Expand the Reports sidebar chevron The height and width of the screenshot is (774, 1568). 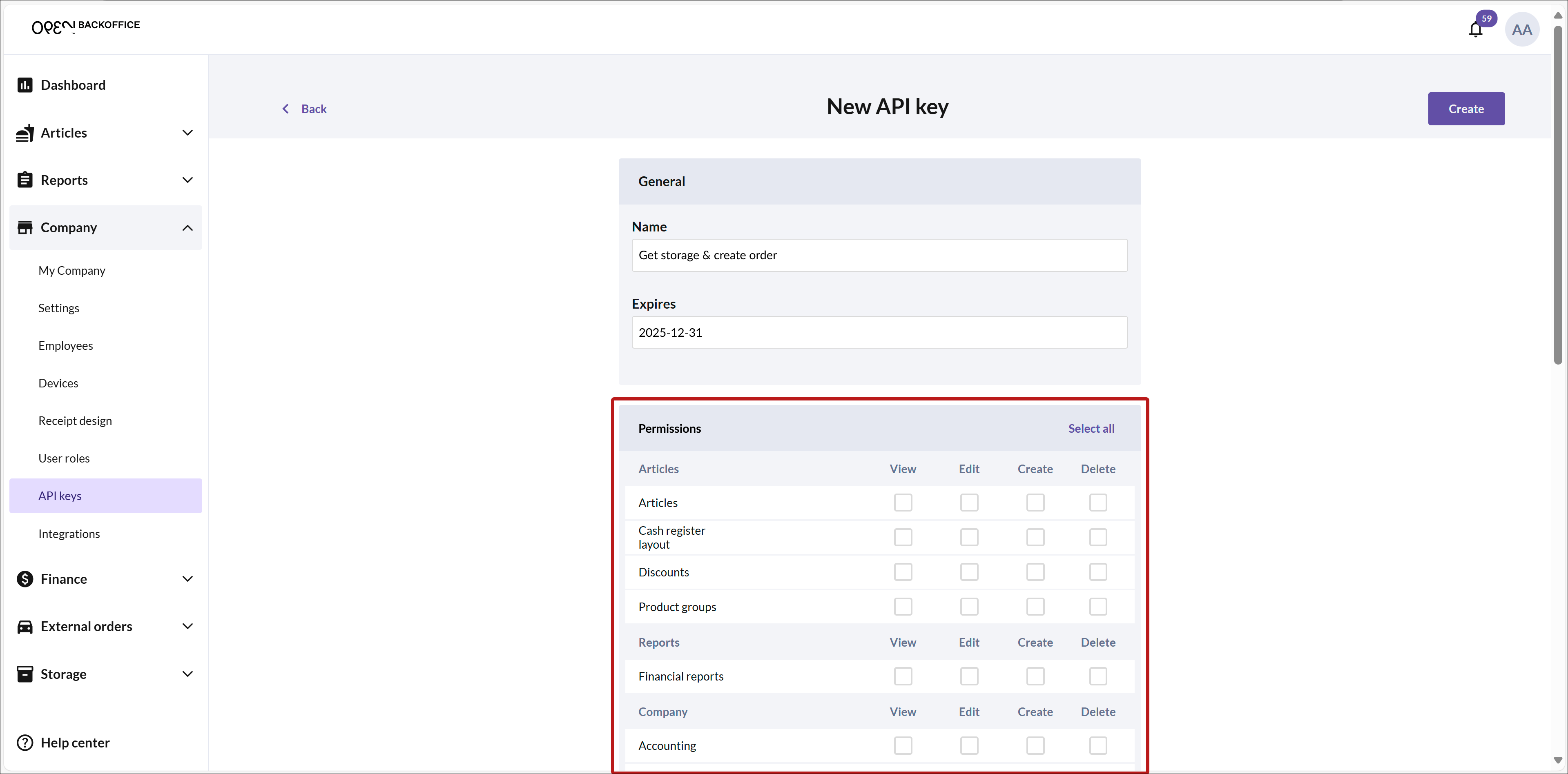(187, 180)
